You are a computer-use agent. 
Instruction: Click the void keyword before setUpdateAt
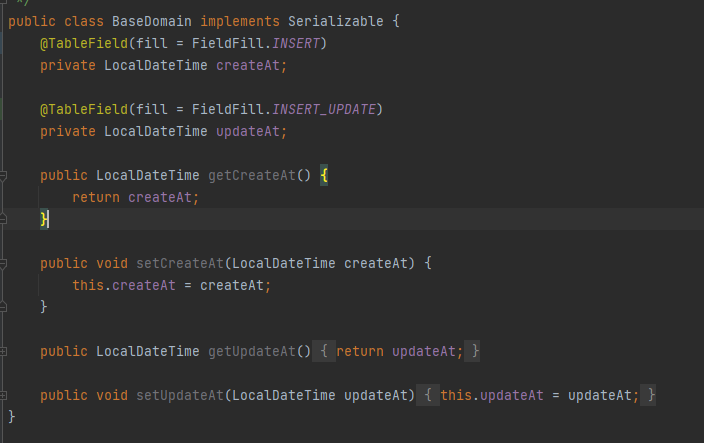pos(112,395)
